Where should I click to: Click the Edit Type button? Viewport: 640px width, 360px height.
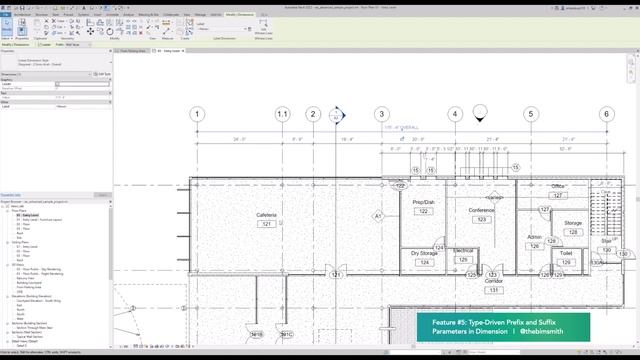click(x=102, y=74)
